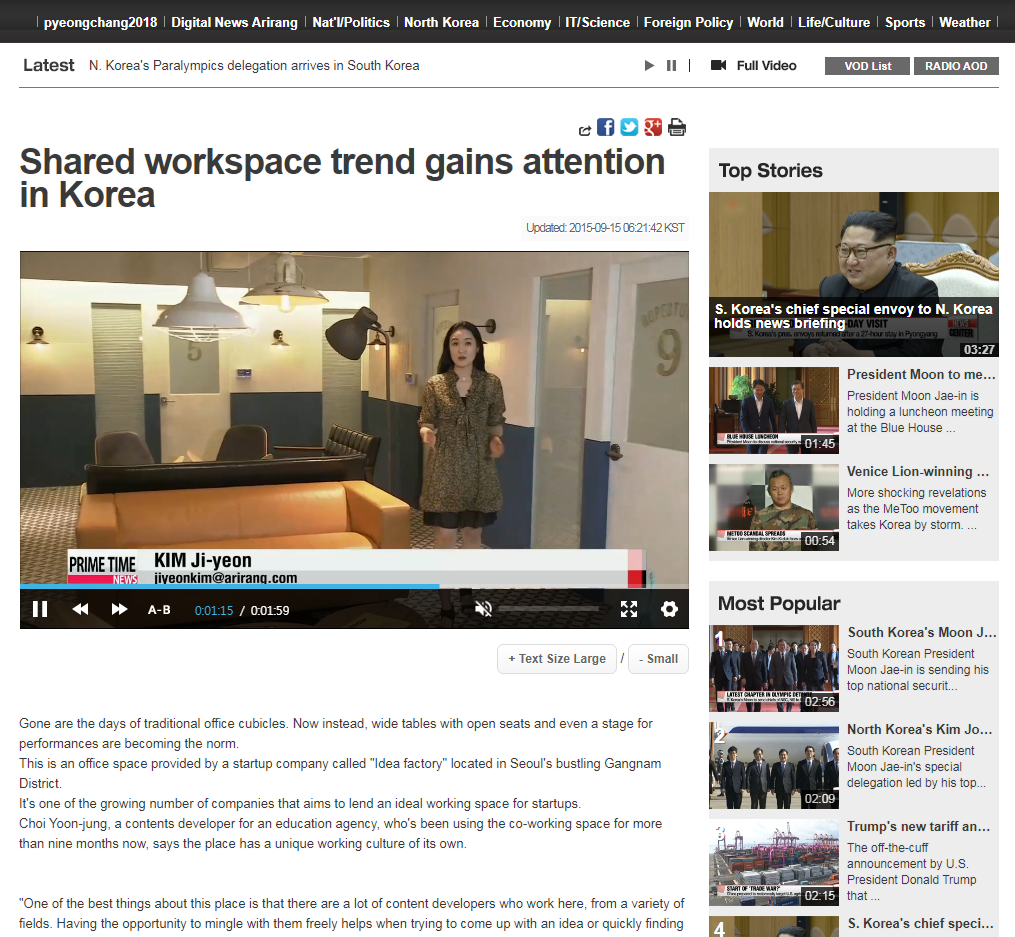Rewind the video
Viewport: 1015px width, 937px height.
tap(80, 609)
